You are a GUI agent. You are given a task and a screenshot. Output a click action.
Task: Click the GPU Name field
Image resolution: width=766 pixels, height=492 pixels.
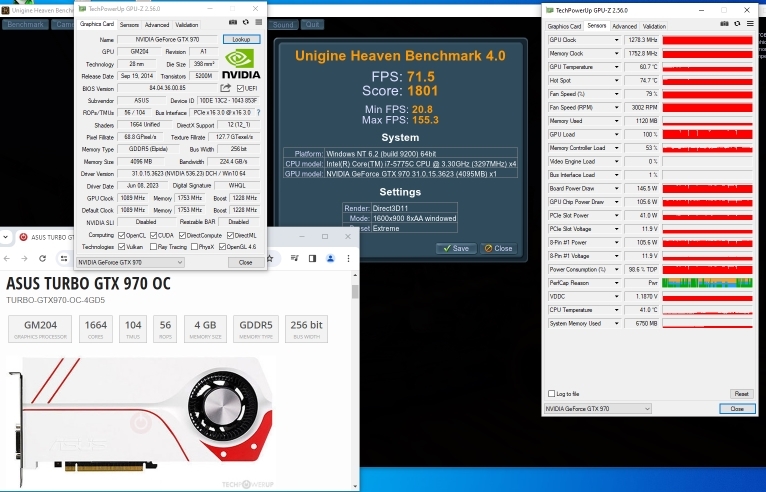tap(168, 40)
